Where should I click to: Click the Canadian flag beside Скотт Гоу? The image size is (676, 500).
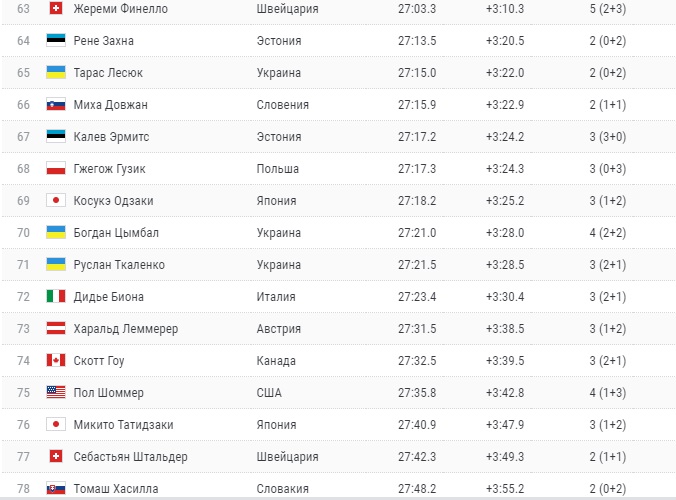56,361
